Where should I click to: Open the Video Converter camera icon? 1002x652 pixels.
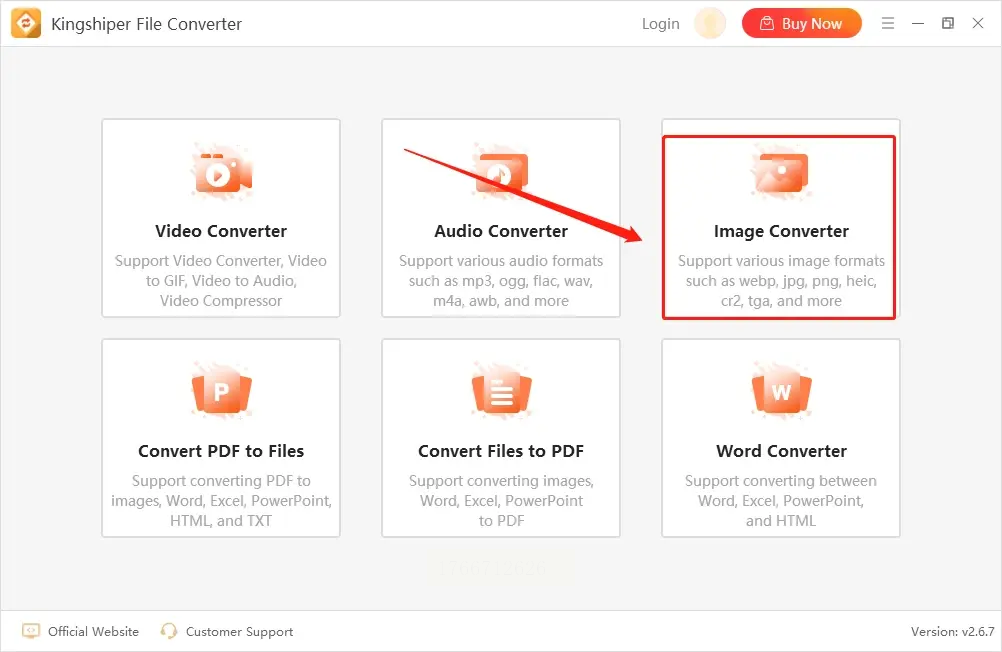[x=222, y=173]
